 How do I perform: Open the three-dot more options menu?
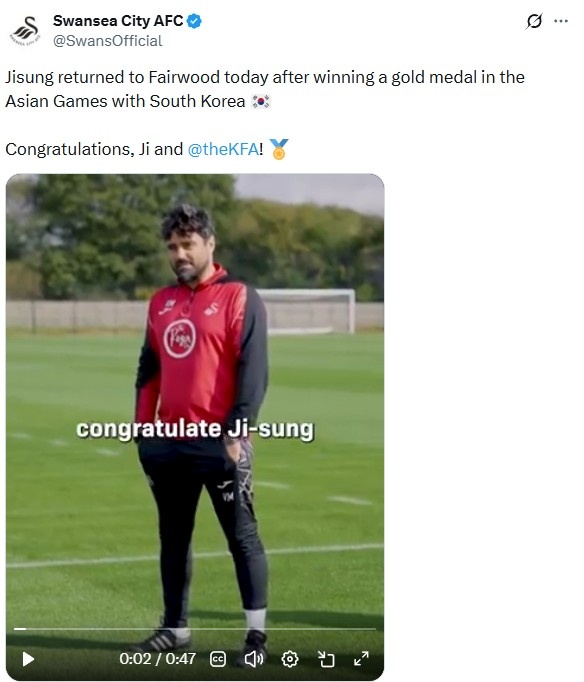click(x=561, y=20)
